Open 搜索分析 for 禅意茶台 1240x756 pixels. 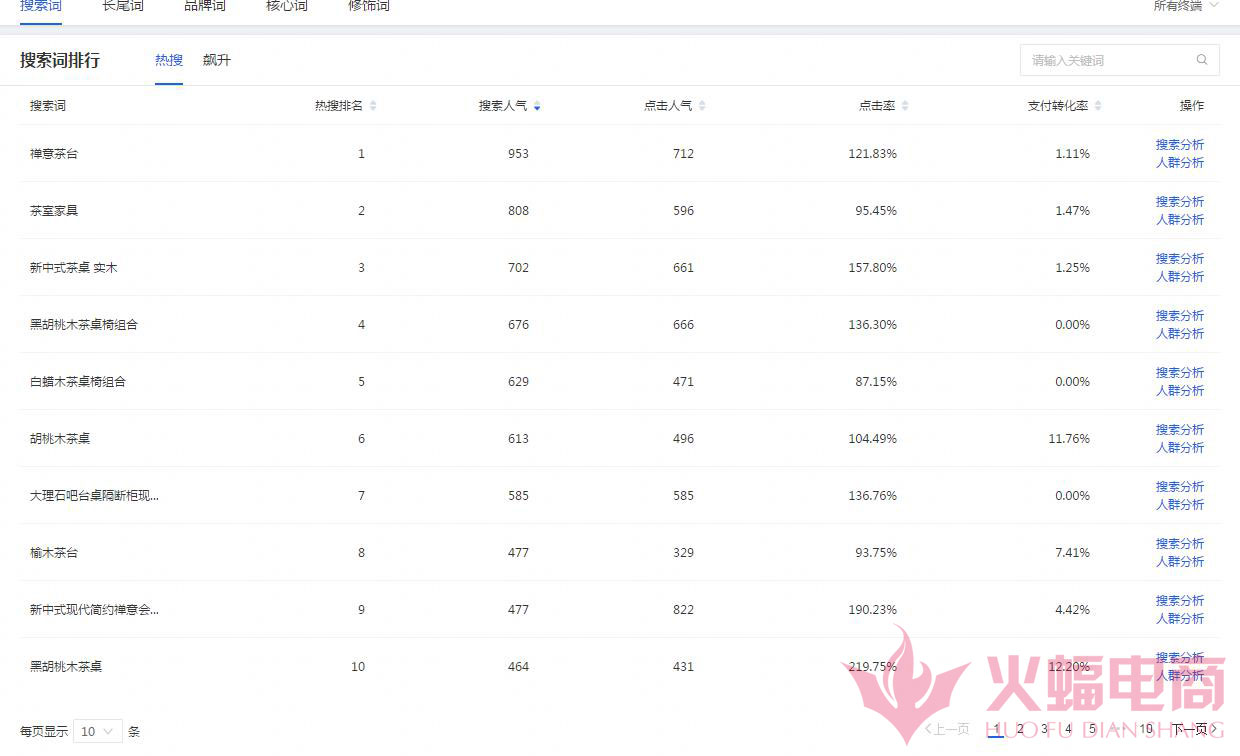click(x=1180, y=145)
